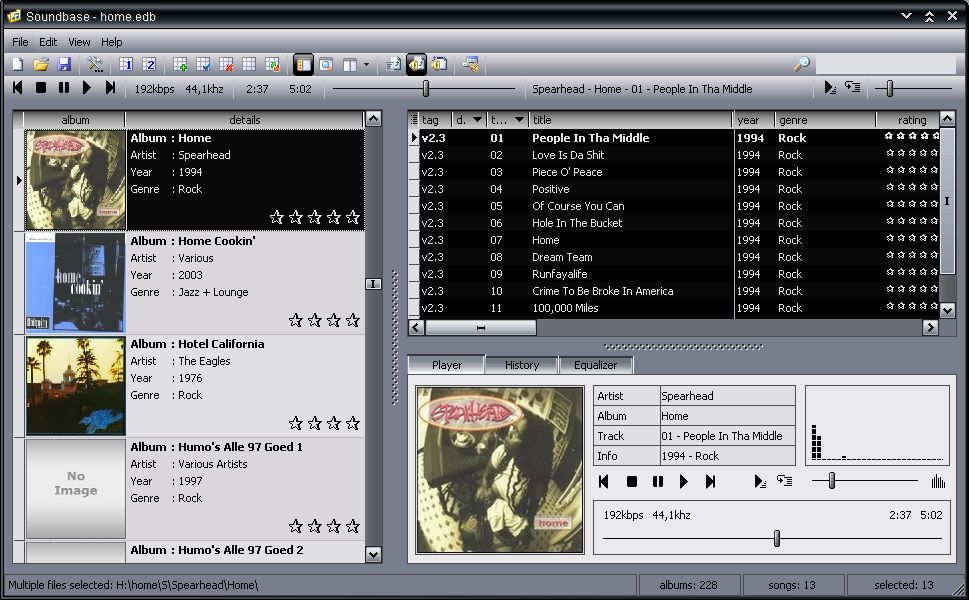Click the add record grid icon
This screenshot has height=600, width=969.
click(181, 65)
